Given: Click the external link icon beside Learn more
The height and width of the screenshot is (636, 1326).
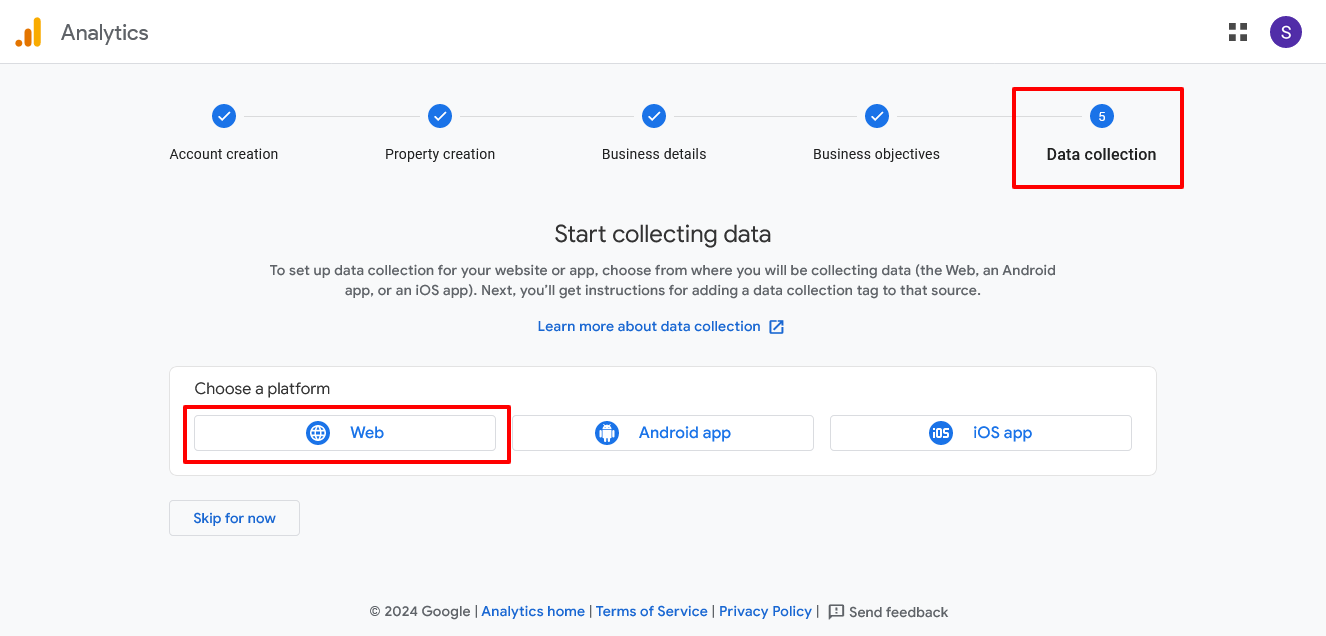Looking at the screenshot, I should (x=777, y=326).
